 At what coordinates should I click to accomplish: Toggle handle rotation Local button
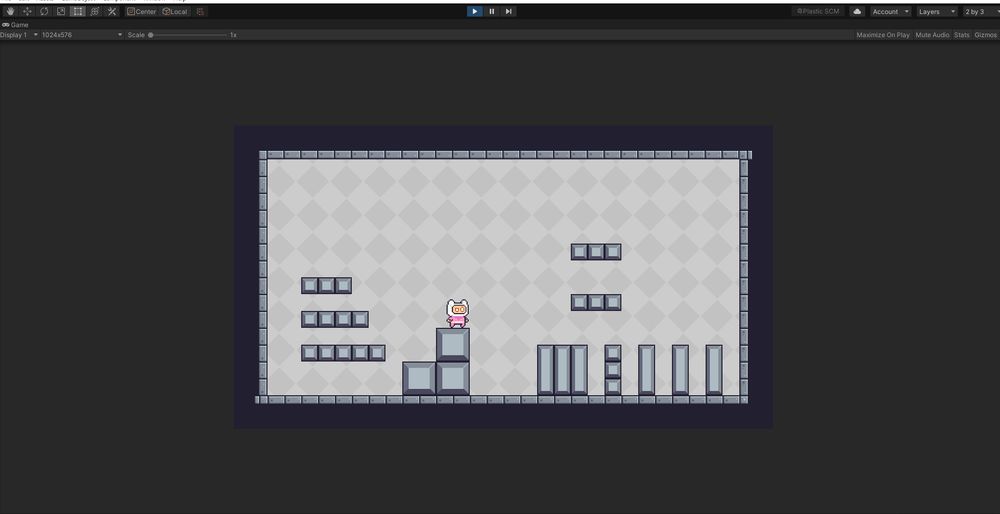tap(175, 11)
